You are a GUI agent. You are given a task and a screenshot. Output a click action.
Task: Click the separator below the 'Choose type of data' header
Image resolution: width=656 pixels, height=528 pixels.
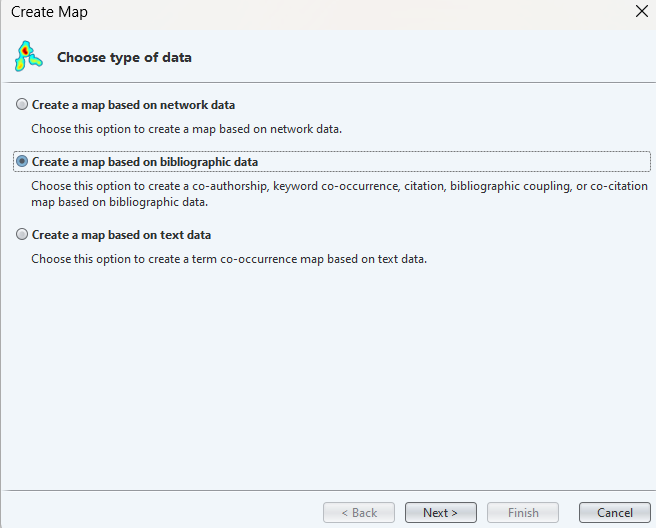[328, 82]
